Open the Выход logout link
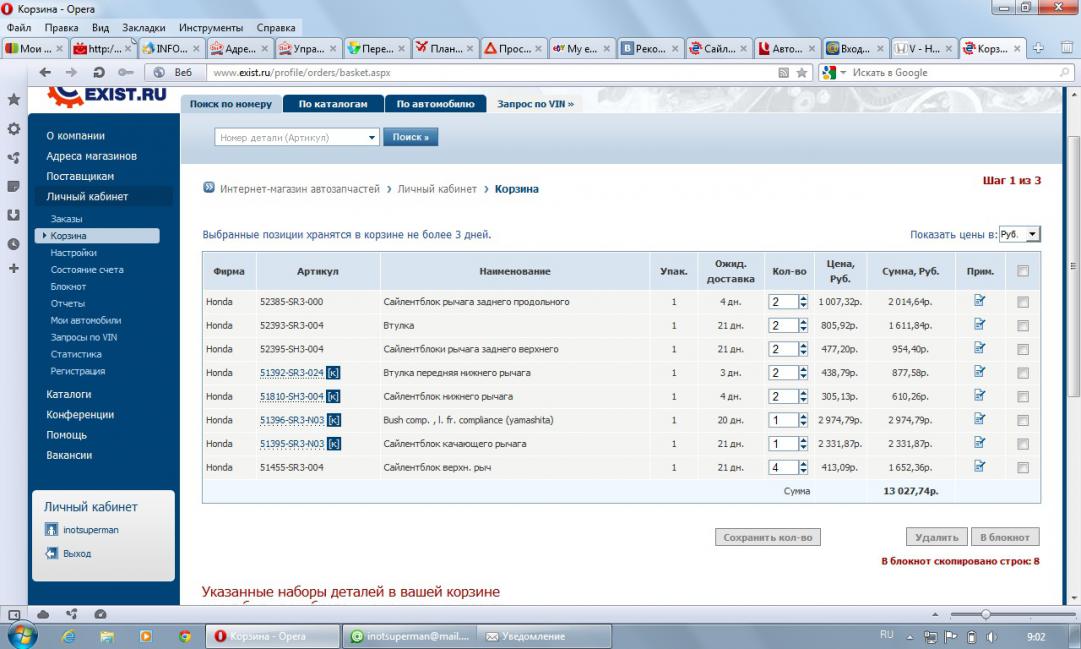The width and height of the screenshot is (1081, 649). point(77,553)
